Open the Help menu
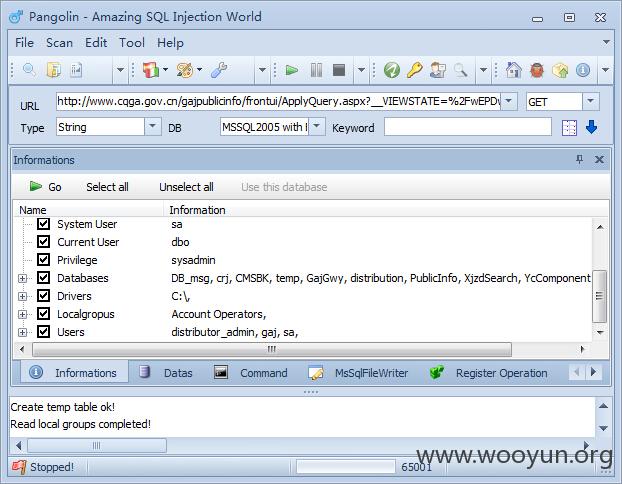The height and width of the screenshot is (484, 622). [170, 42]
